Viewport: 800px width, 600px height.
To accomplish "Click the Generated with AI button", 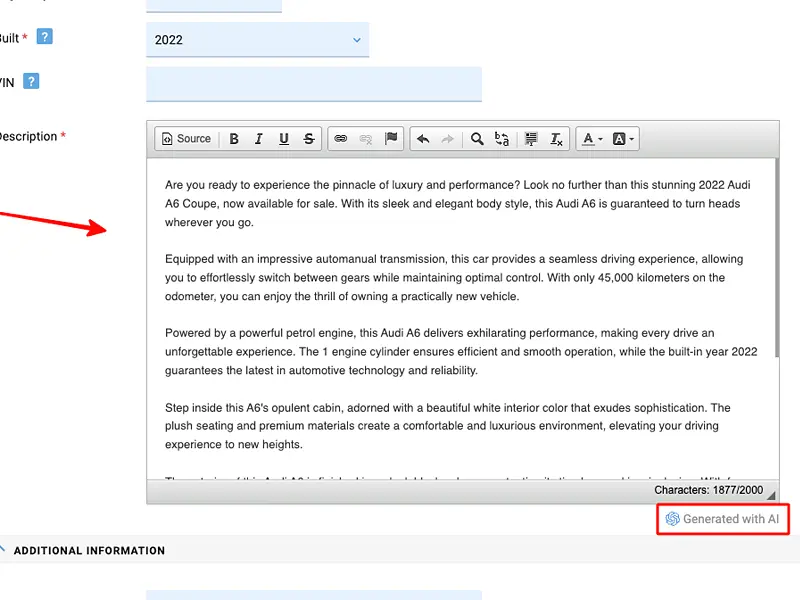I will pyautogui.click(x=723, y=519).
